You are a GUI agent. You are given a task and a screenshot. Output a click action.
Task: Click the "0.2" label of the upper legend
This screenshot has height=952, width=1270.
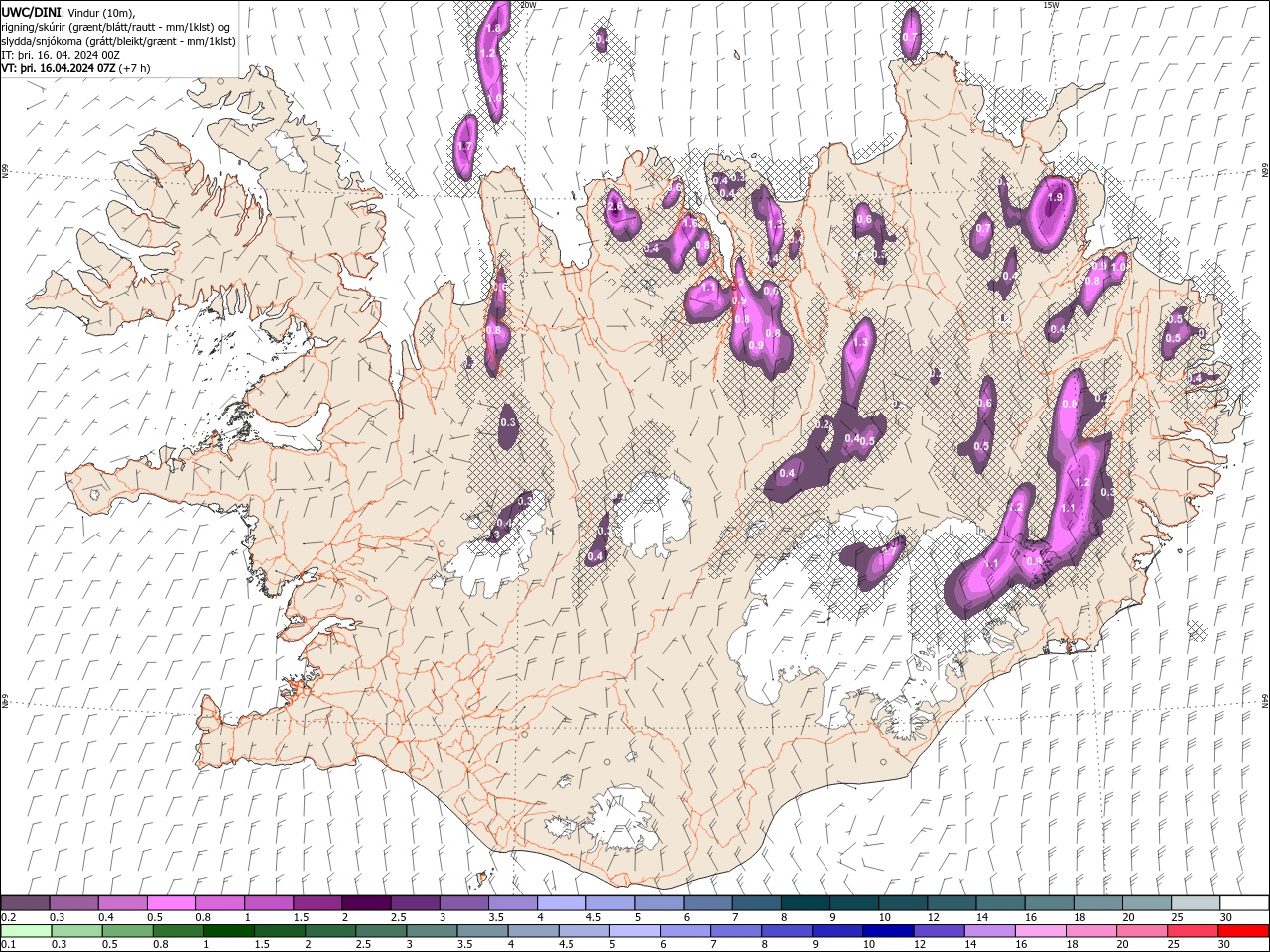[9, 917]
